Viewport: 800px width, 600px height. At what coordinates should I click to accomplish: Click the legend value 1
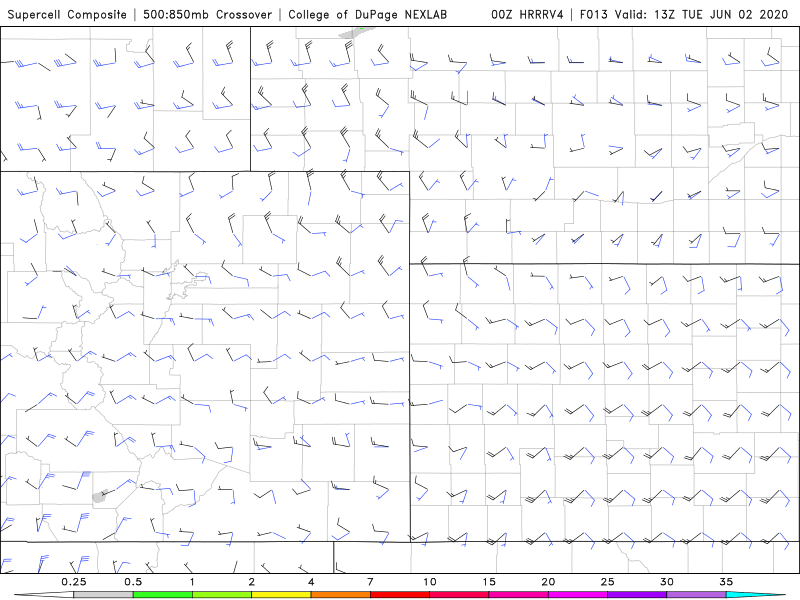192,582
